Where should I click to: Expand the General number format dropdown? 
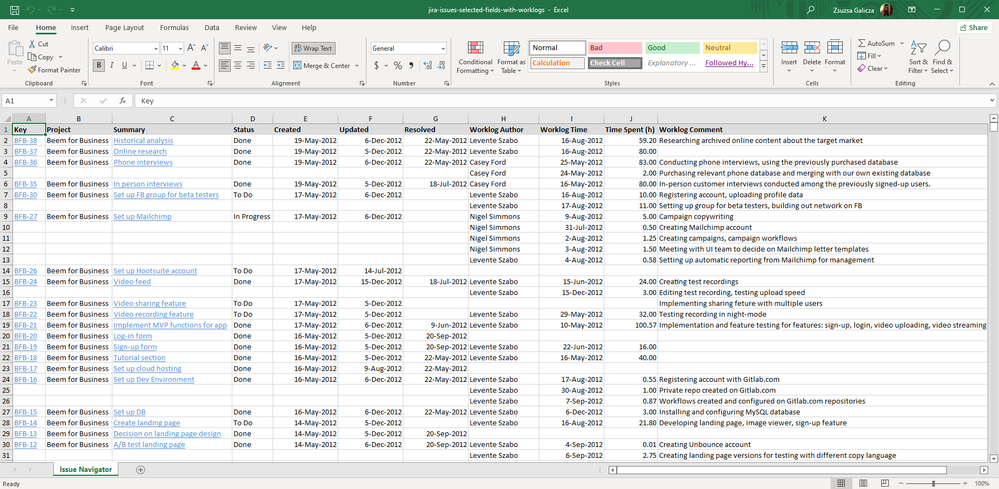[442, 48]
